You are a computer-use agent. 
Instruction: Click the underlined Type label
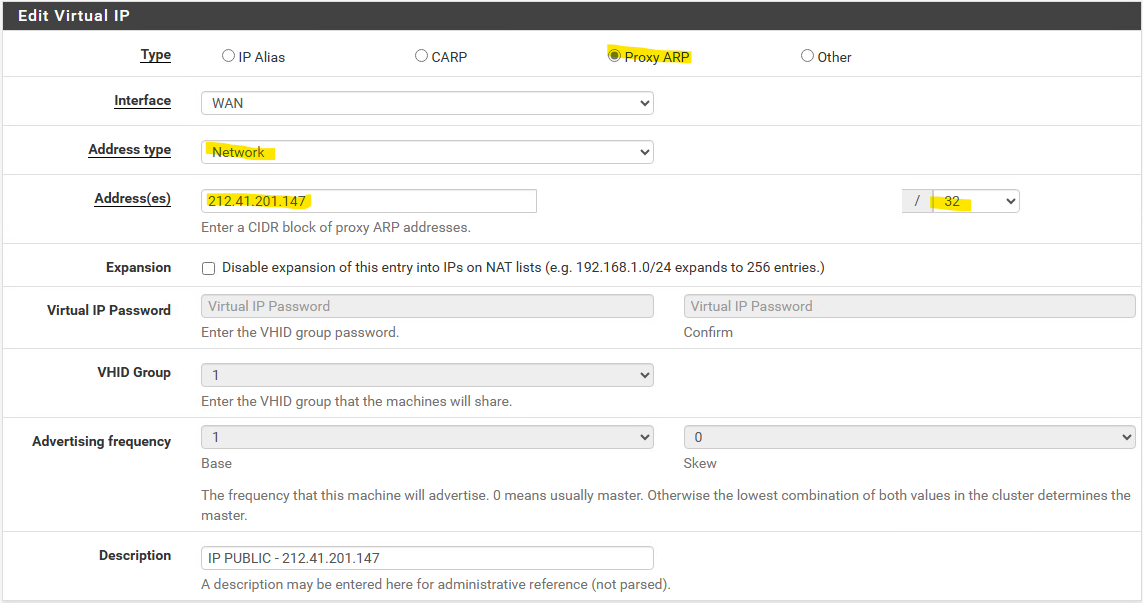[x=155, y=55]
